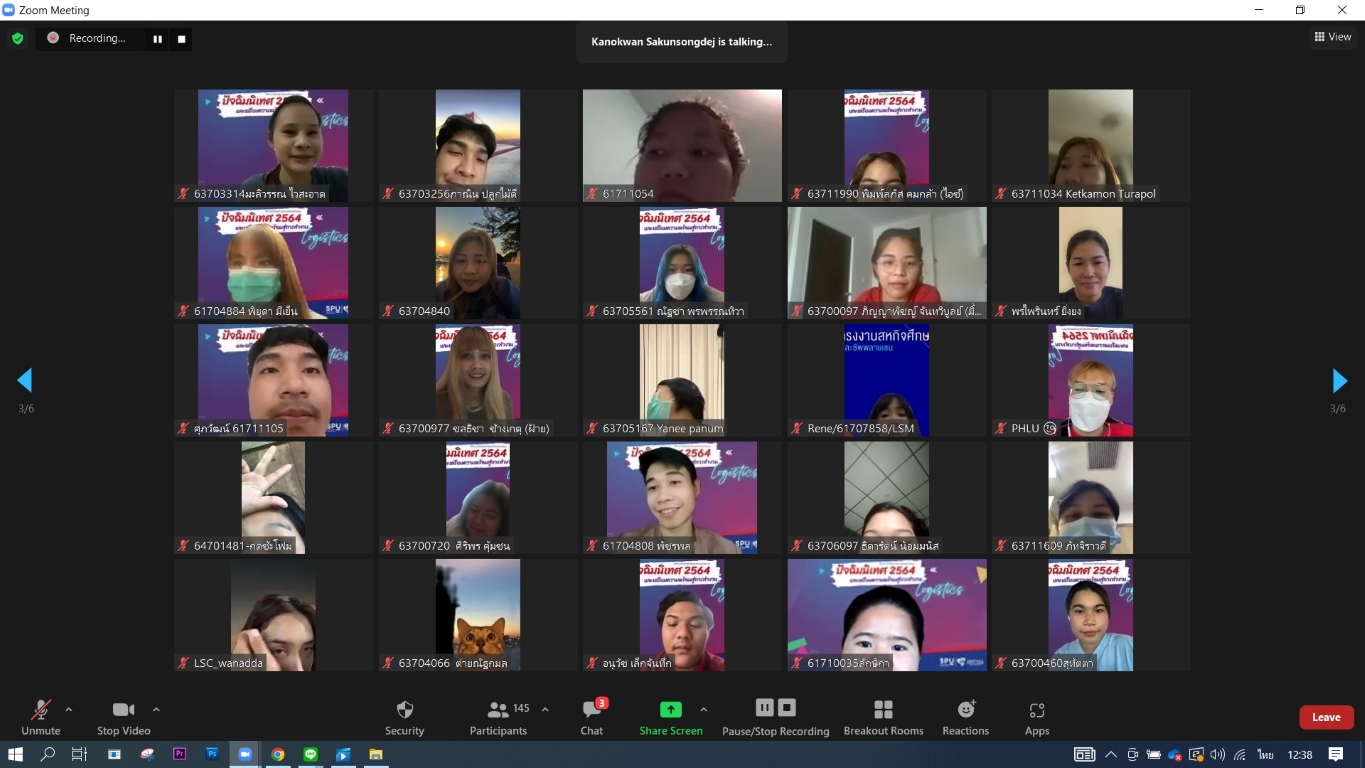Open video options arrow next to Stop Video
The height and width of the screenshot is (768, 1365).
click(x=156, y=710)
